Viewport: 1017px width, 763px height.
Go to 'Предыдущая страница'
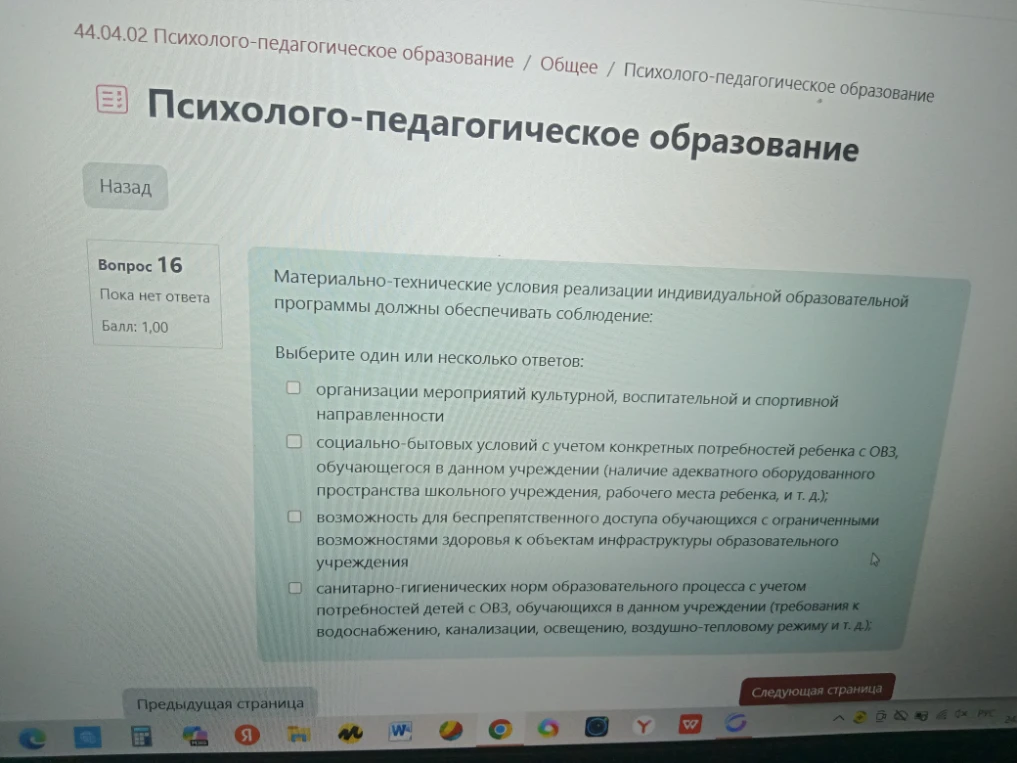click(x=220, y=703)
